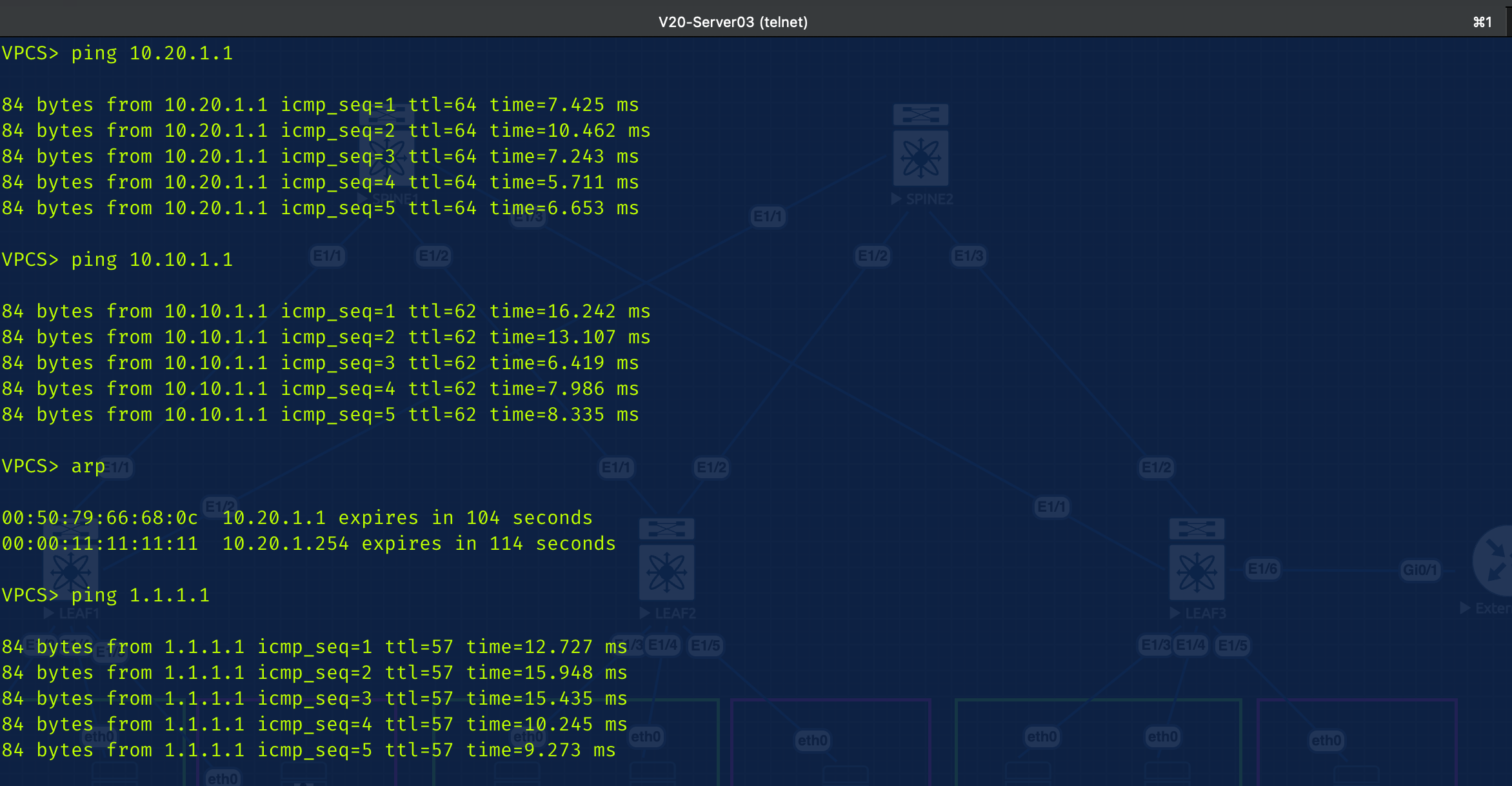
Task: Select the 1.1.1.1 reply with time=12.727 ms
Action: (314, 647)
